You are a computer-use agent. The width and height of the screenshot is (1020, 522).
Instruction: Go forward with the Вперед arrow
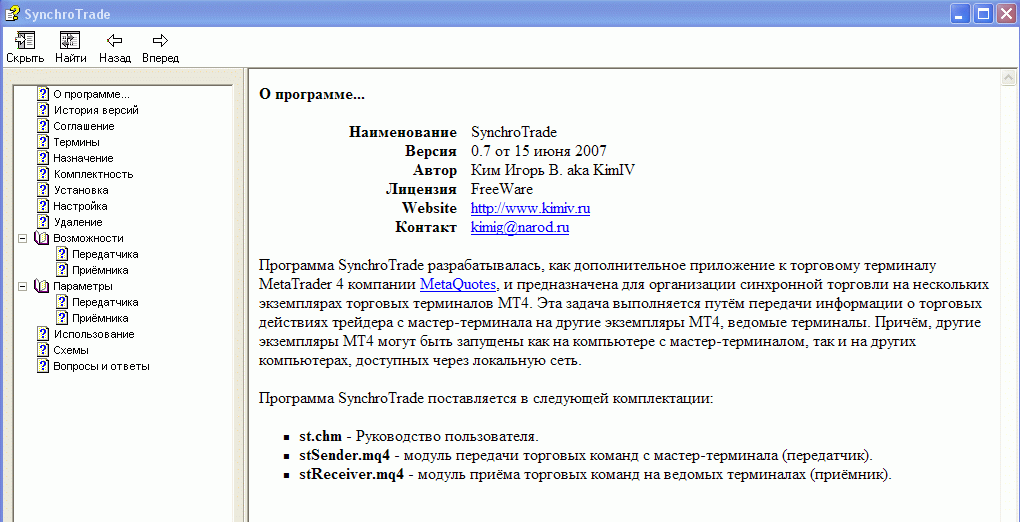click(161, 40)
